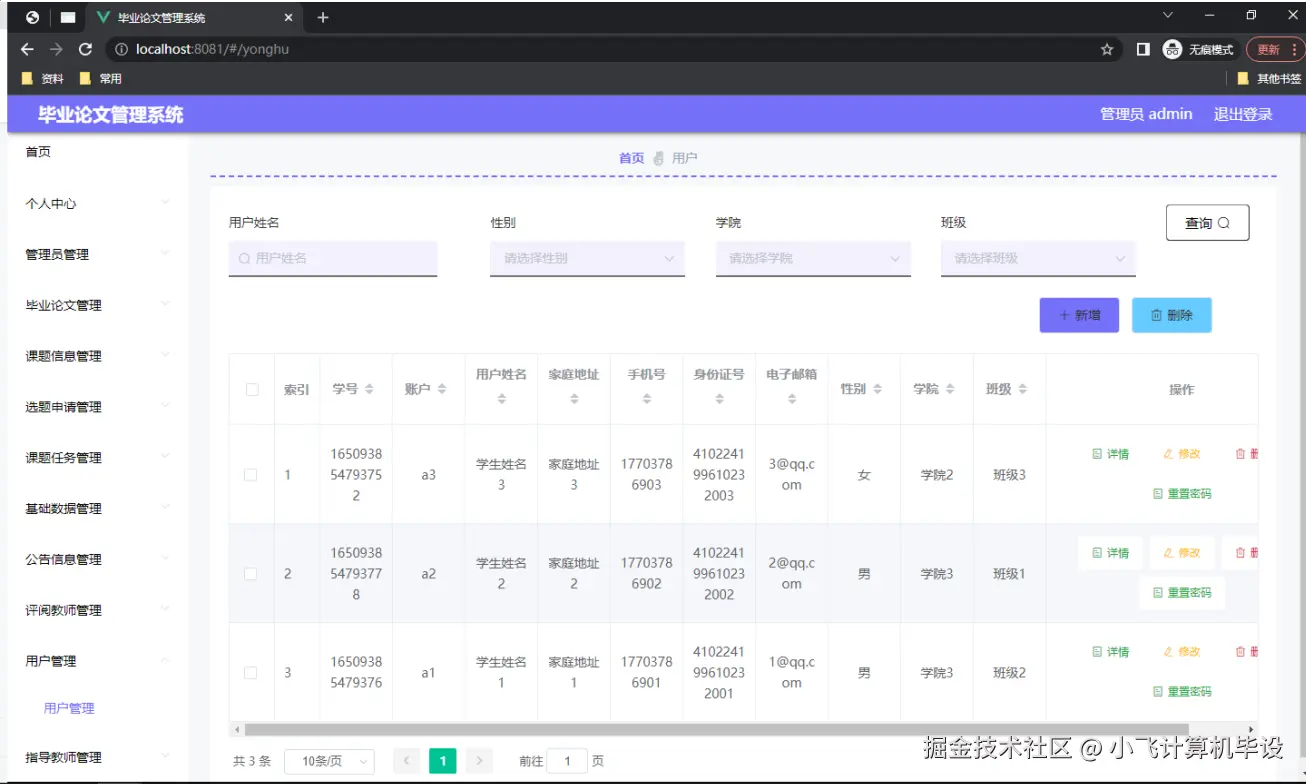Open 详情 for account a1
This screenshot has height=784, width=1306.
[1110, 652]
